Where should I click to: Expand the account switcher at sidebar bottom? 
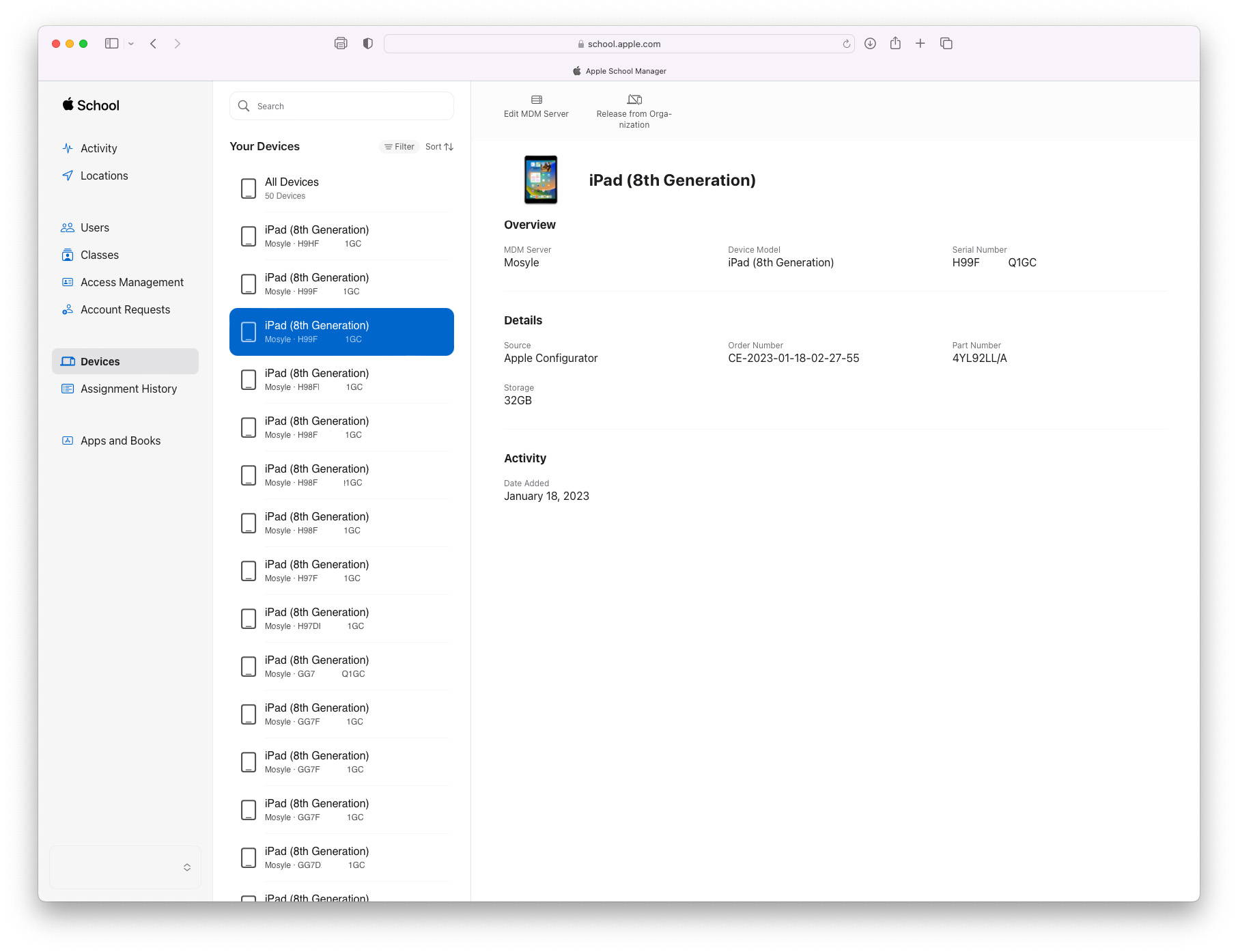pyautogui.click(x=125, y=867)
